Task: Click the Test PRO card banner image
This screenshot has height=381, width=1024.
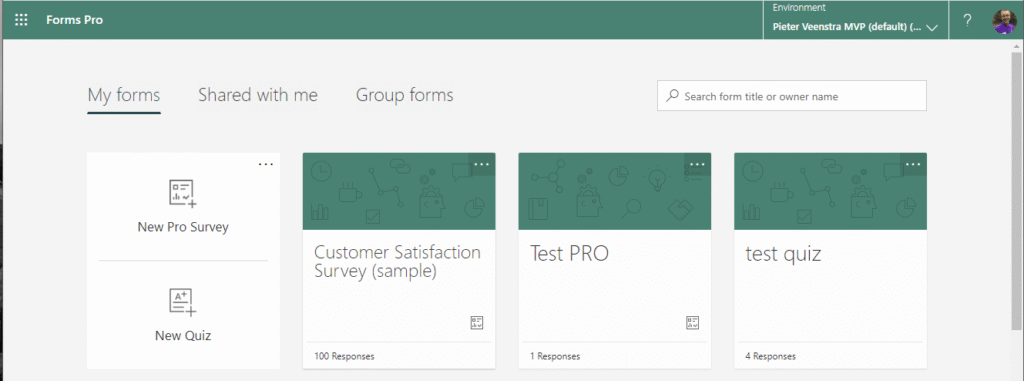Action: click(615, 191)
